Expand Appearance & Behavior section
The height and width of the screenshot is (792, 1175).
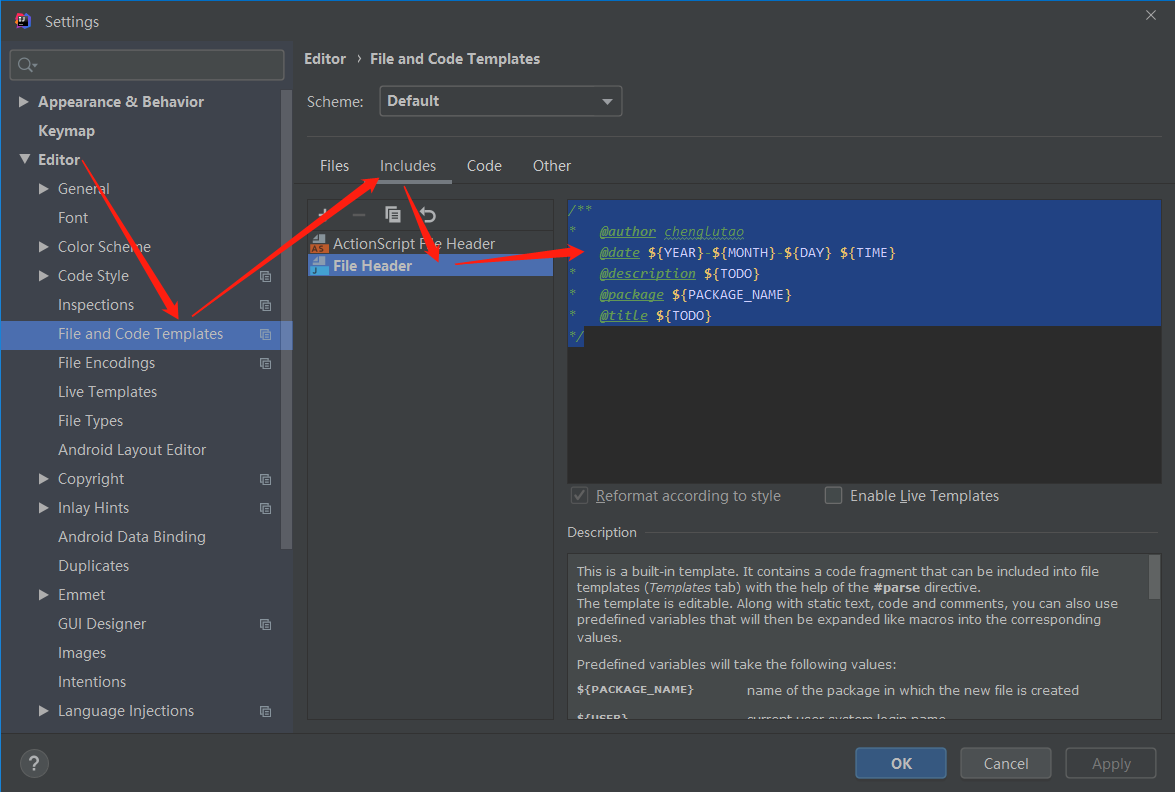point(23,101)
